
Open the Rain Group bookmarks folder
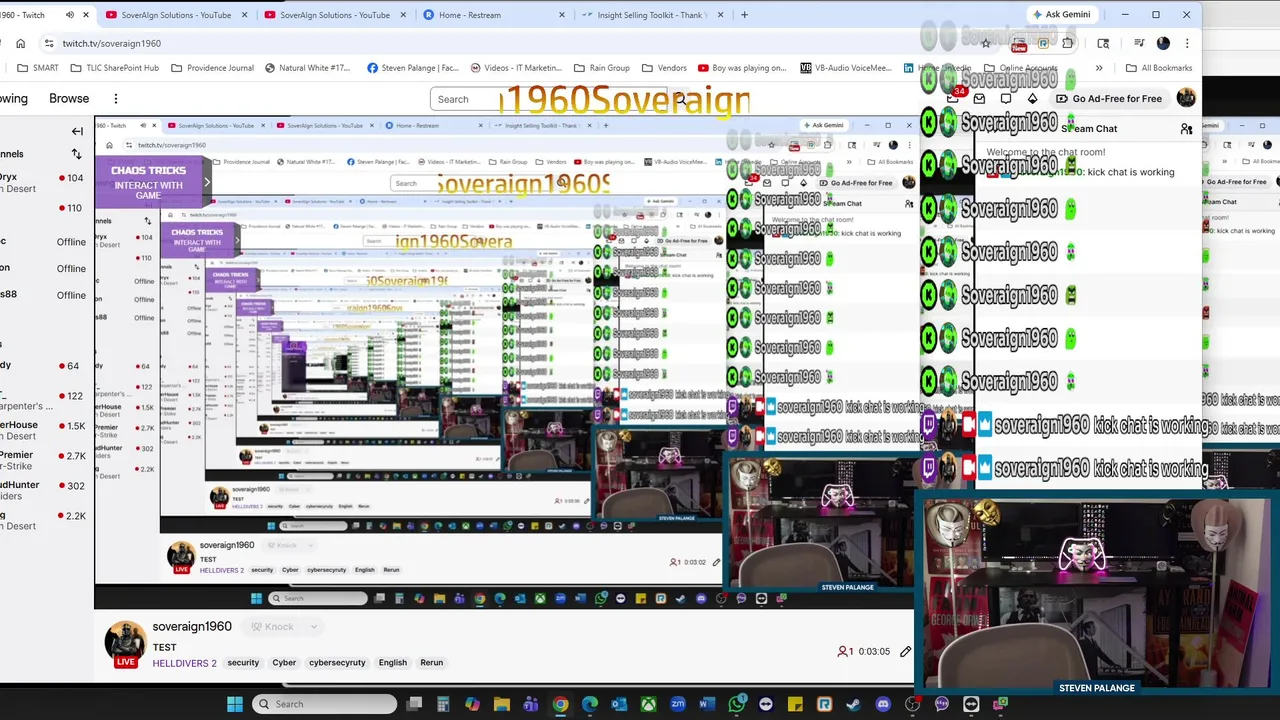(601, 68)
